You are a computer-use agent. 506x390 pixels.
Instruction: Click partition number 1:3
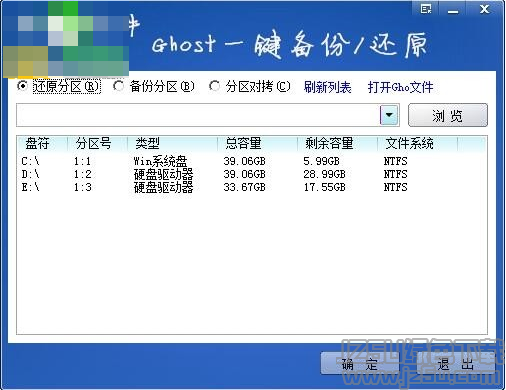click(x=82, y=187)
